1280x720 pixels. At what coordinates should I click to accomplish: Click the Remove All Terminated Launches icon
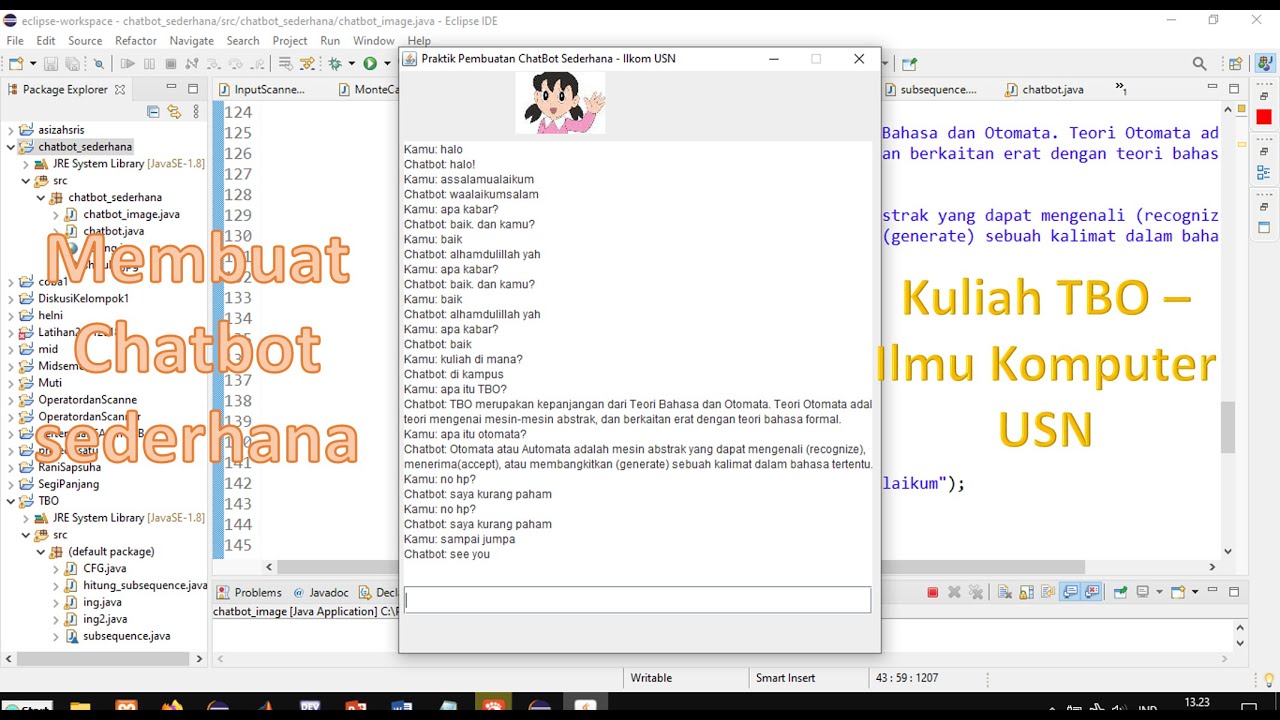975,592
